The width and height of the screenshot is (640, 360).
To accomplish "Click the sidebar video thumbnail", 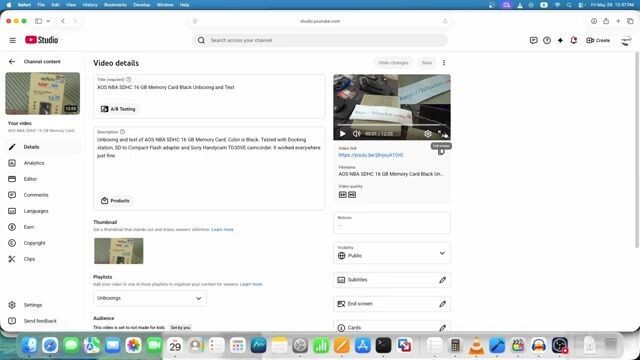I will coord(42,93).
